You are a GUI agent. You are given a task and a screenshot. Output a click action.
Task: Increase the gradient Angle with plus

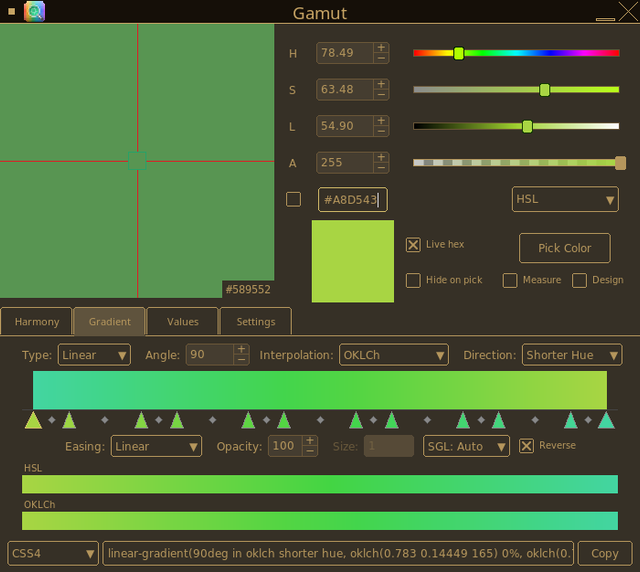pyautogui.click(x=241, y=349)
